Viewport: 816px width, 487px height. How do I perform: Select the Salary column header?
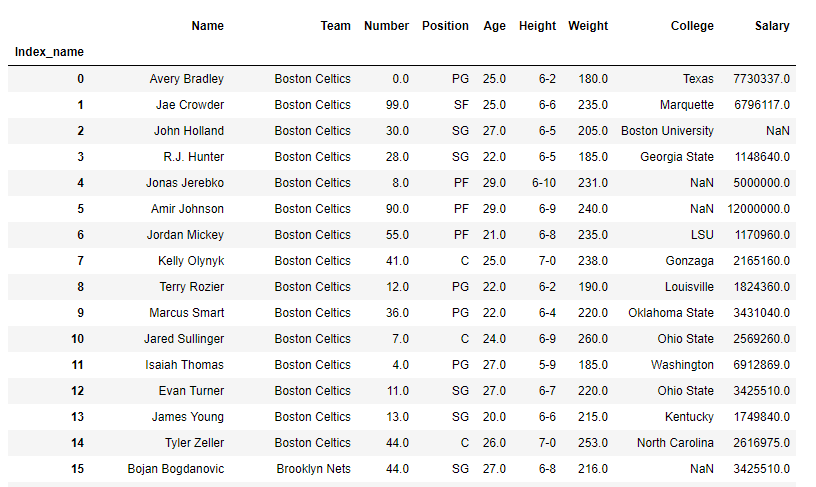tap(772, 26)
